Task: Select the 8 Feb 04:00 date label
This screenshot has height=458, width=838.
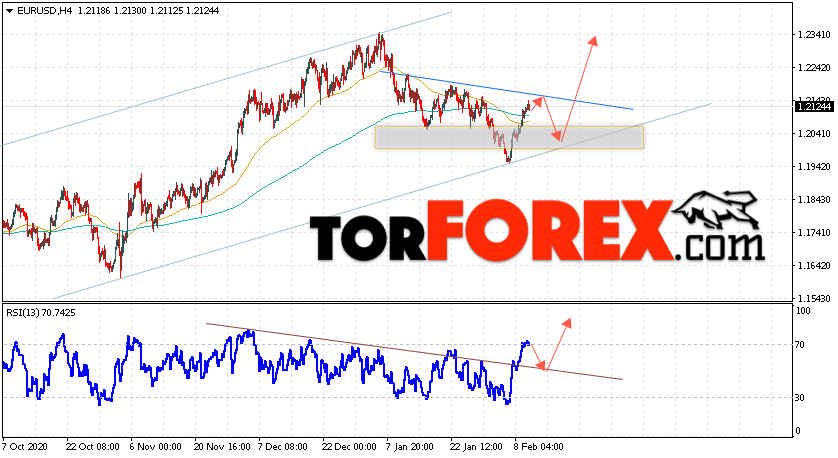Action: pyautogui.click(x=538, y=446)
